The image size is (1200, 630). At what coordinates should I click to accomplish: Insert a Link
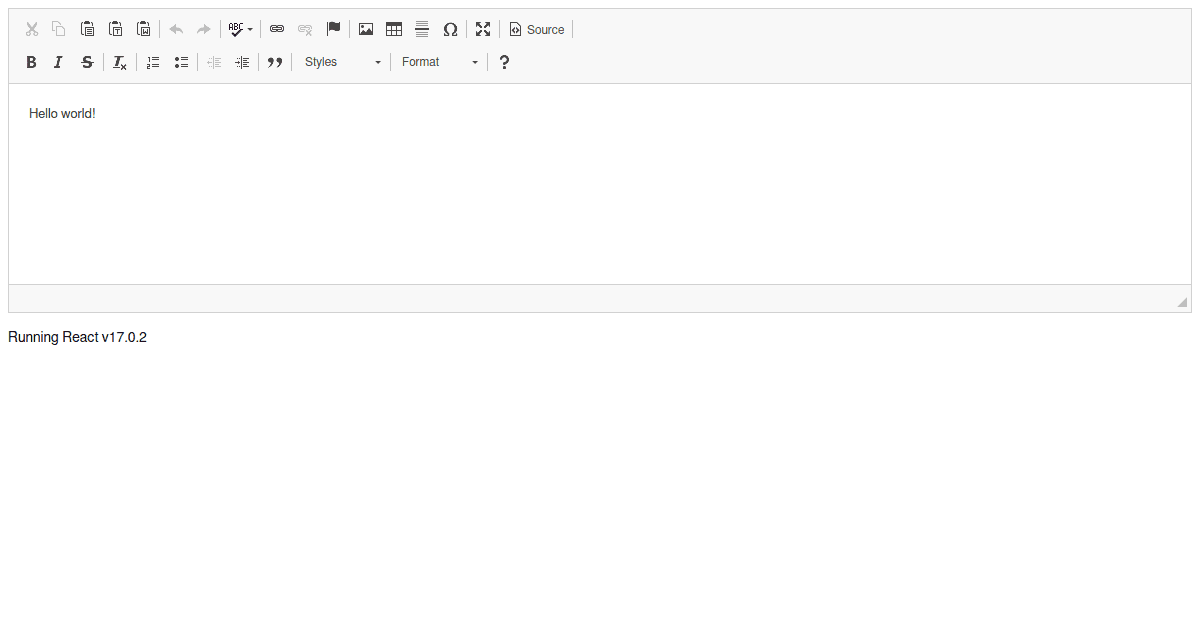click(277, 29)
